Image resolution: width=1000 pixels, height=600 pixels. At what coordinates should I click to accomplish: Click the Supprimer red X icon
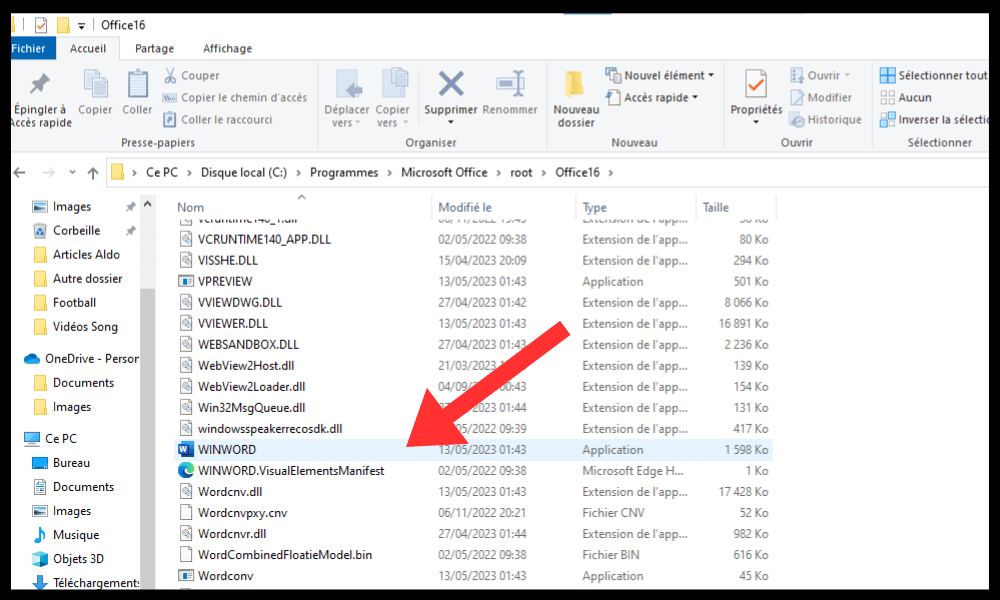tap(451, 84)
